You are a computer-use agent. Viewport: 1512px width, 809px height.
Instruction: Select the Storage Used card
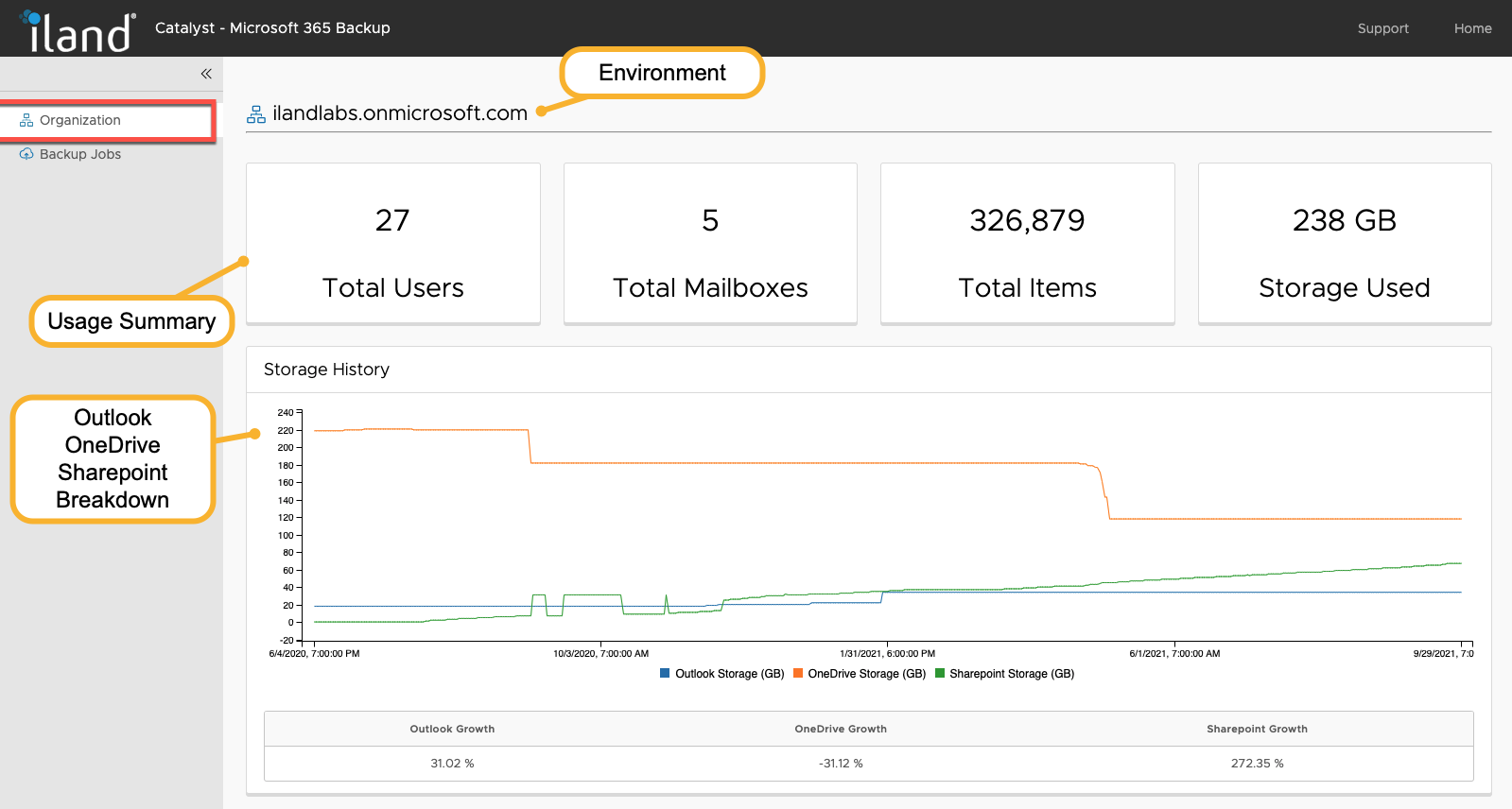pyautogui.click(x=1344, y=244)
